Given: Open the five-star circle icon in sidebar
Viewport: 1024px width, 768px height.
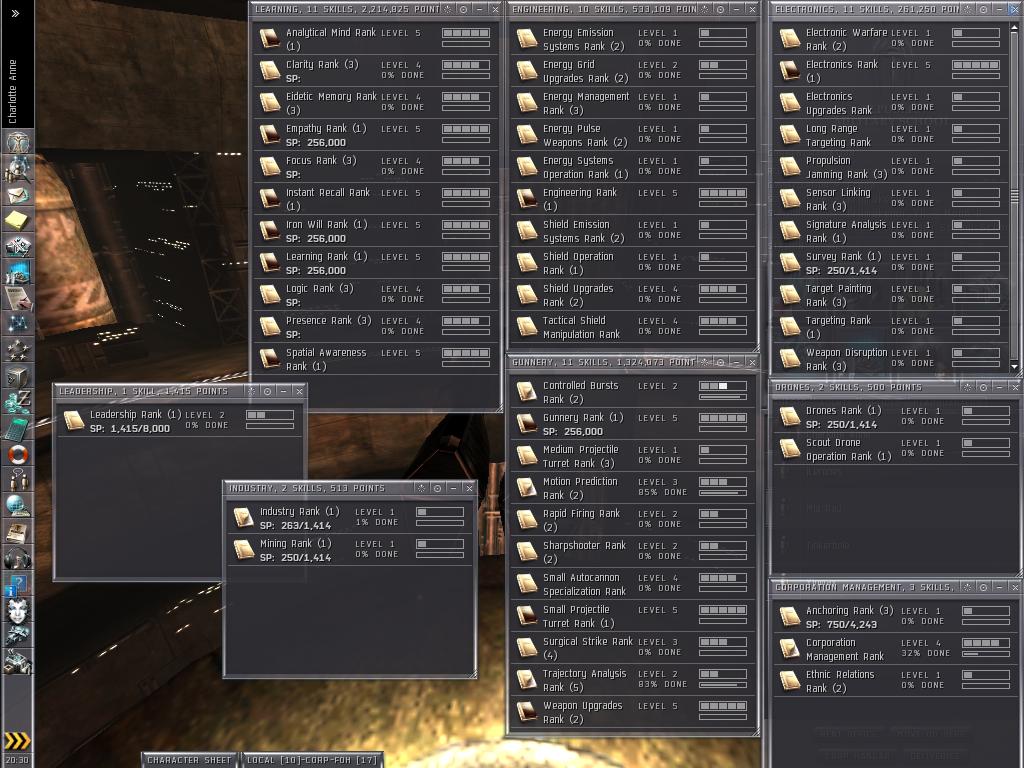Looking at the screenshot, I should 18,351.
